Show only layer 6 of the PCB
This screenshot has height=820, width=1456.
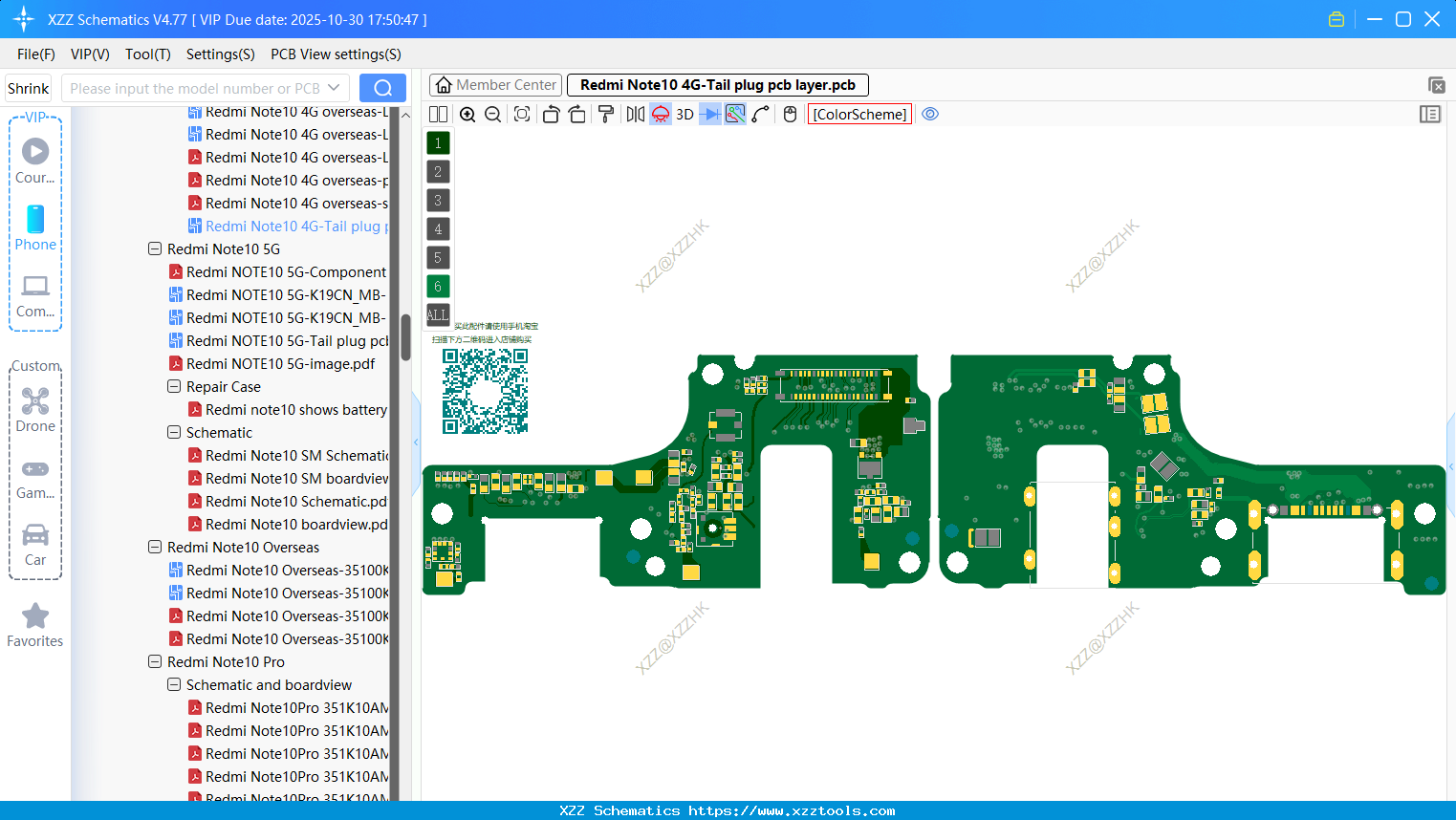tap(438, 286)
